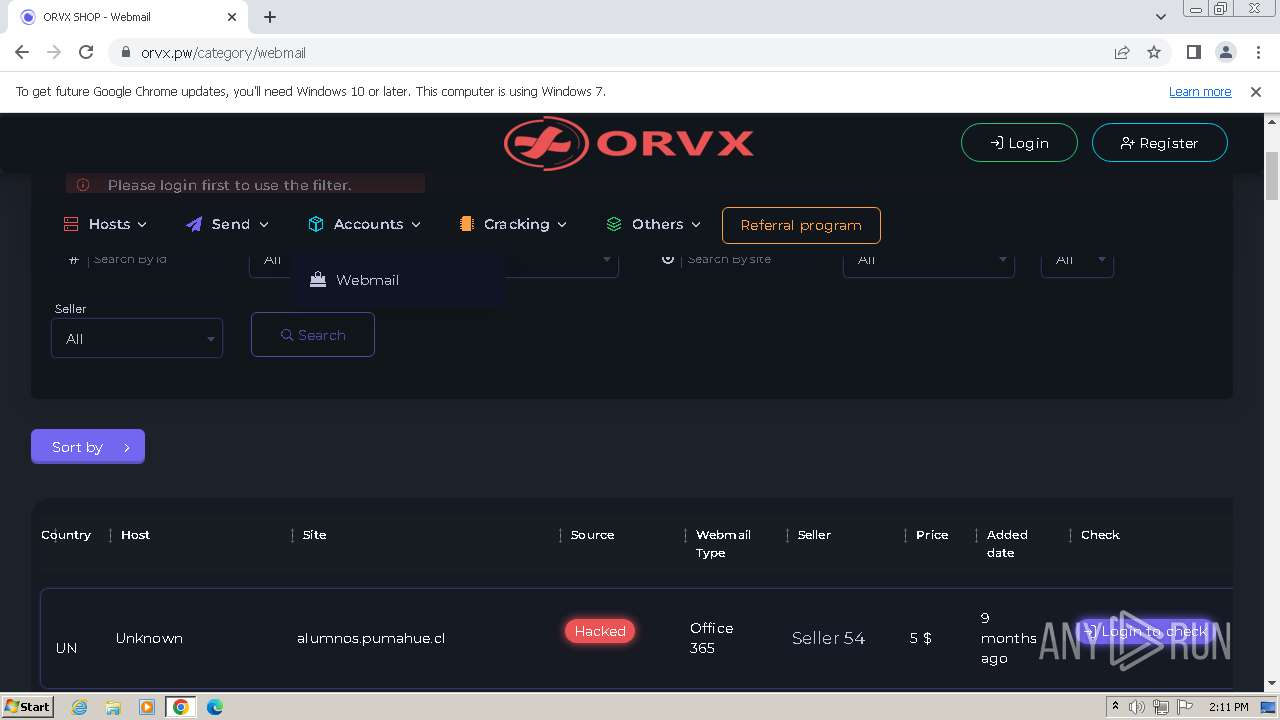This screenshot has height=720, width=1280.
Task: Click the Referral program button
Action: click(801, 225)
